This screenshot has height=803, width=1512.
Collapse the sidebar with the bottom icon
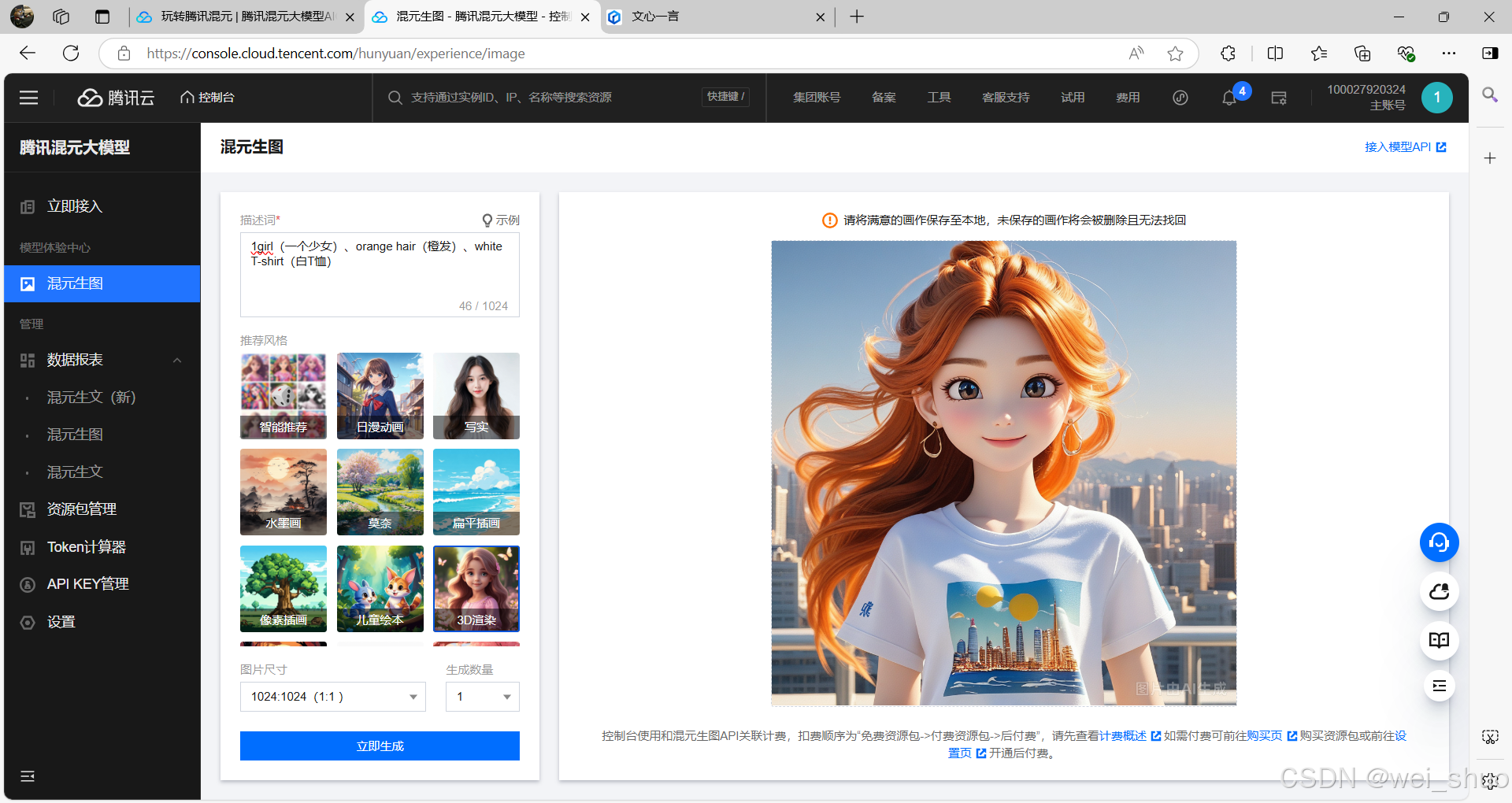click(28, 776)
